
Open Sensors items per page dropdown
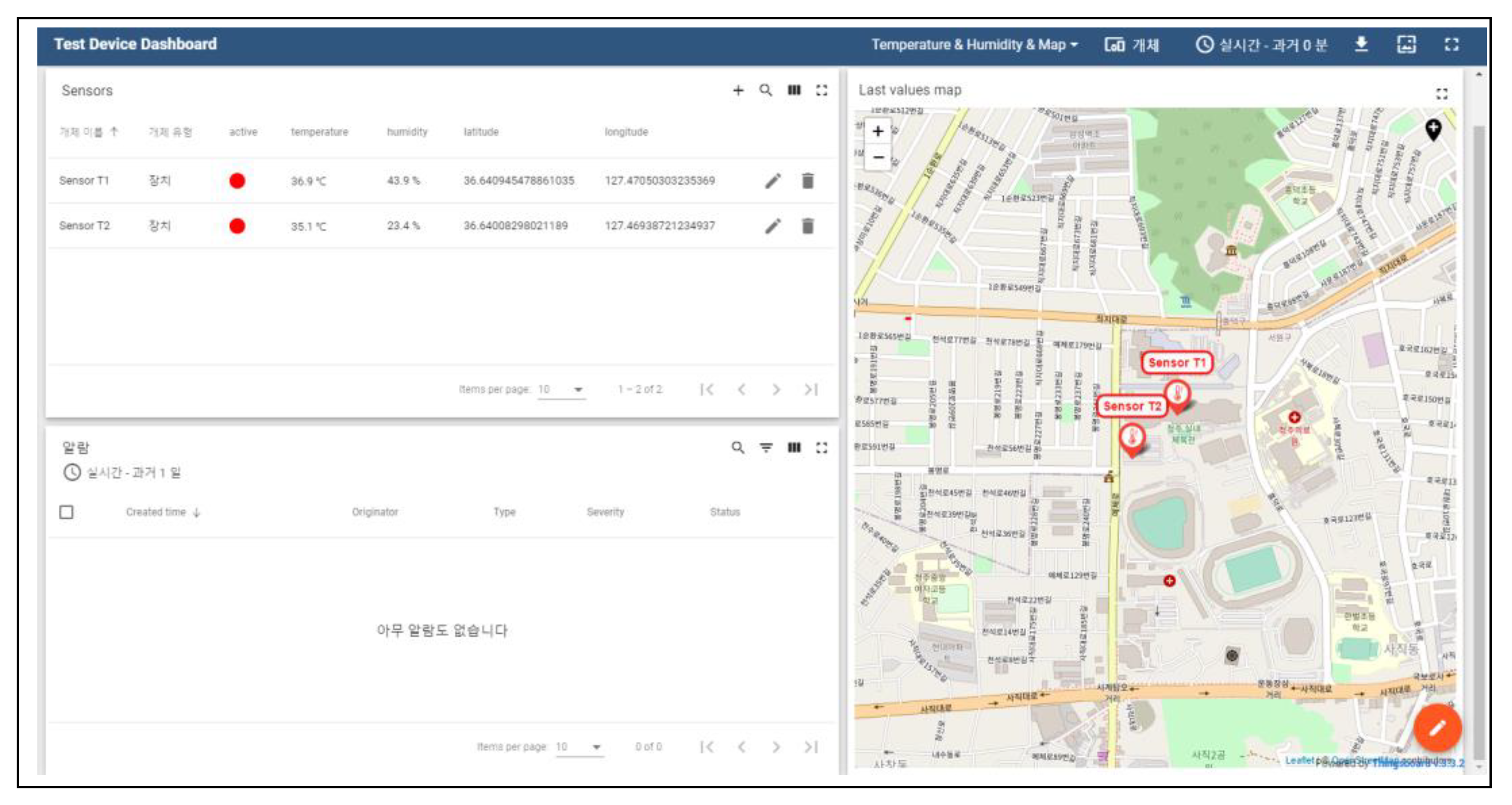click(x=562, y=389)
